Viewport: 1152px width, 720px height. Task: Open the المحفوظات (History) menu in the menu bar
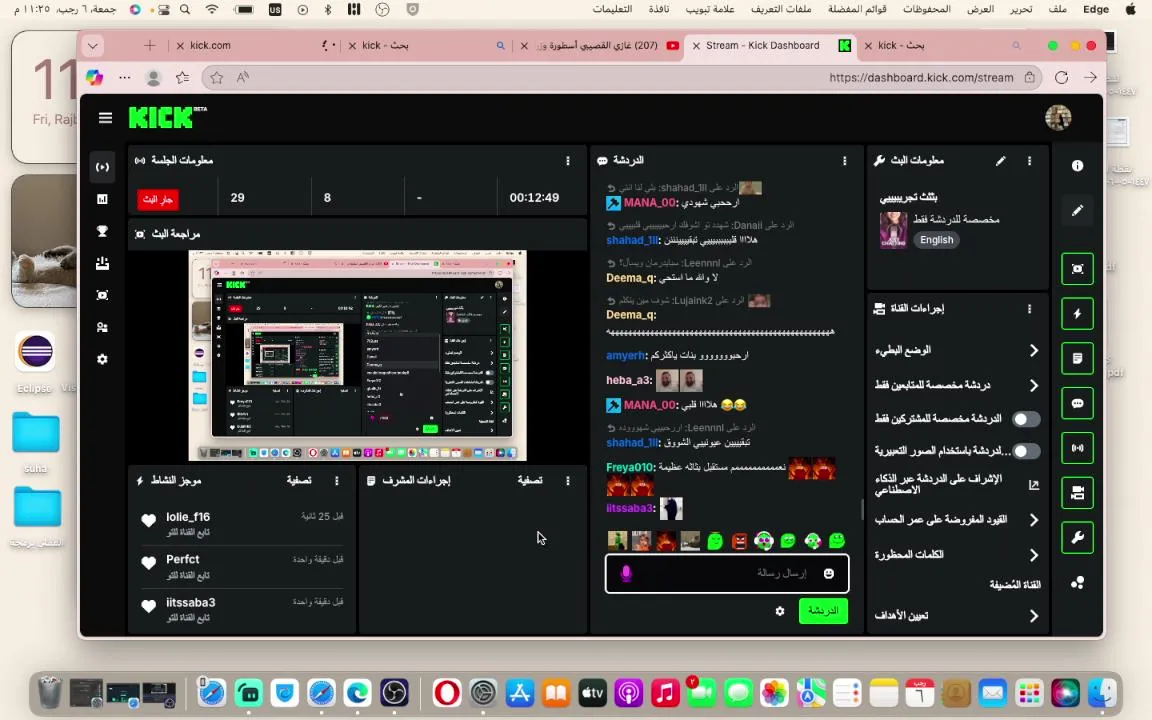(926, 10)
